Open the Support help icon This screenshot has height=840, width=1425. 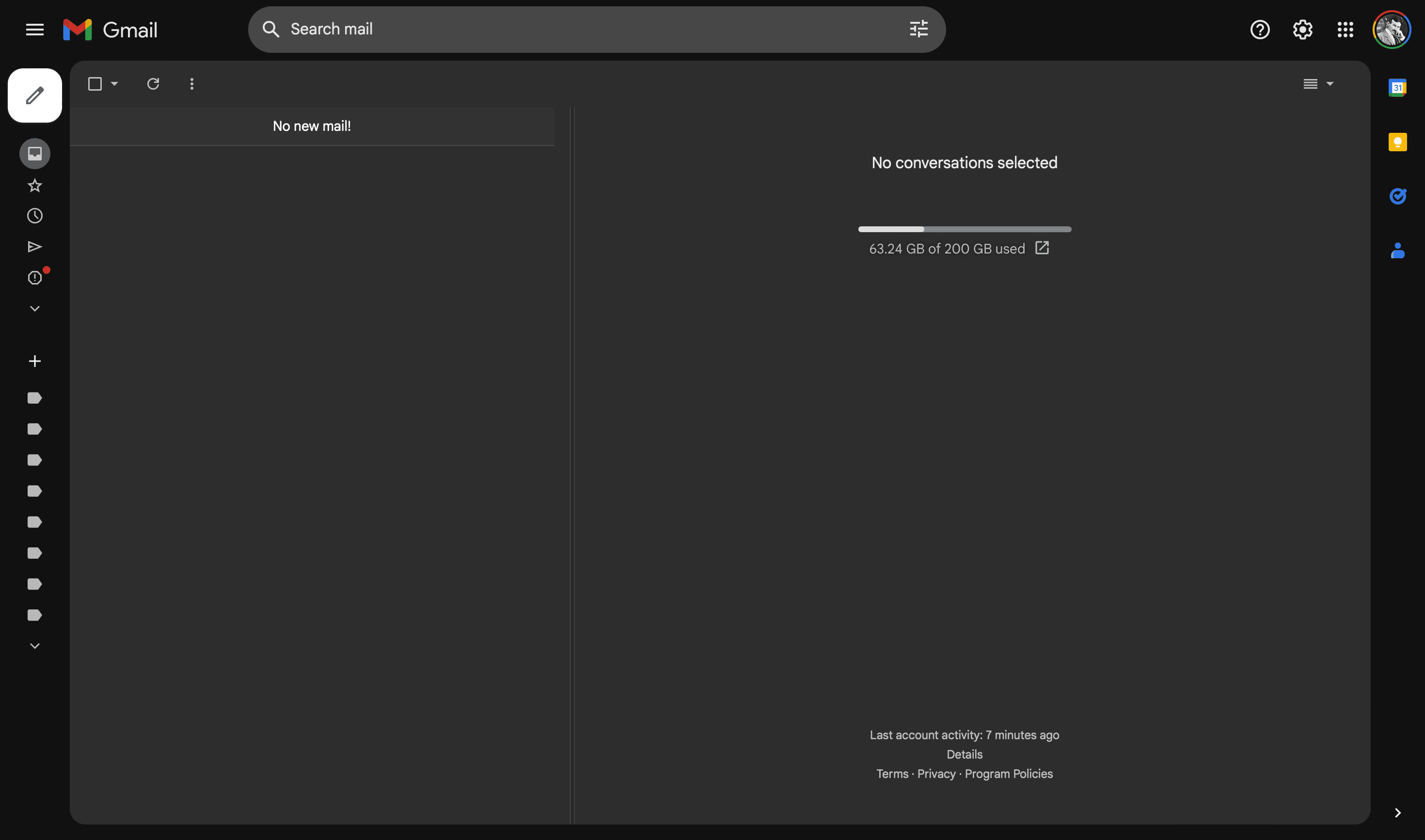point(1260,30)
